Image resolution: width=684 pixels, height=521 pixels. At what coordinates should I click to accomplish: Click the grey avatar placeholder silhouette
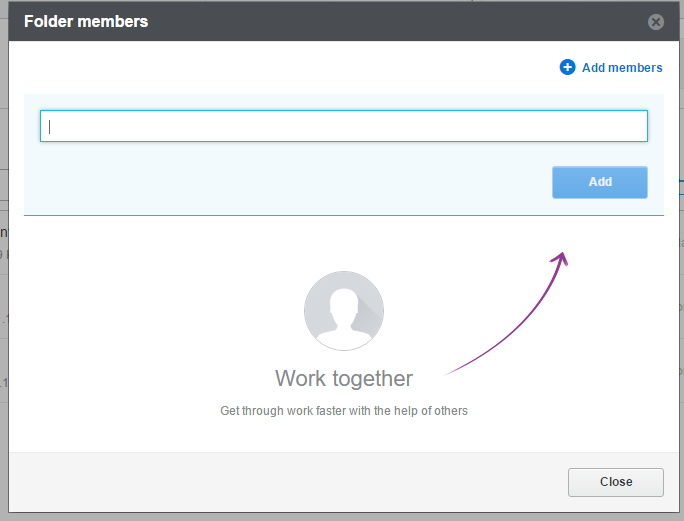coord(344,311)
